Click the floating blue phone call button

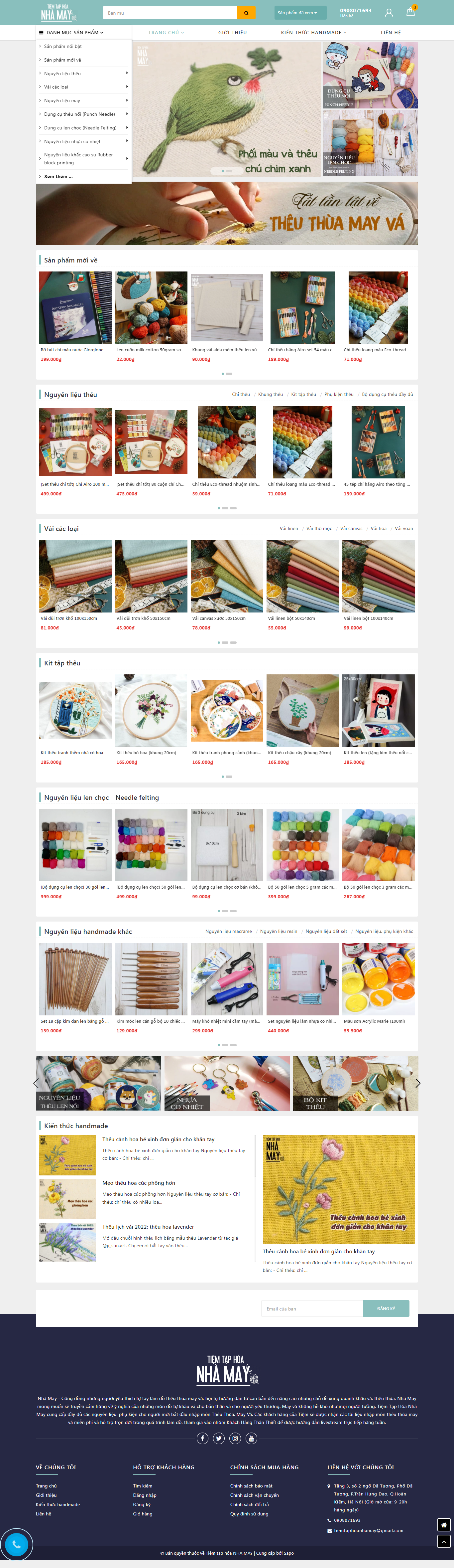[16, 1544]
